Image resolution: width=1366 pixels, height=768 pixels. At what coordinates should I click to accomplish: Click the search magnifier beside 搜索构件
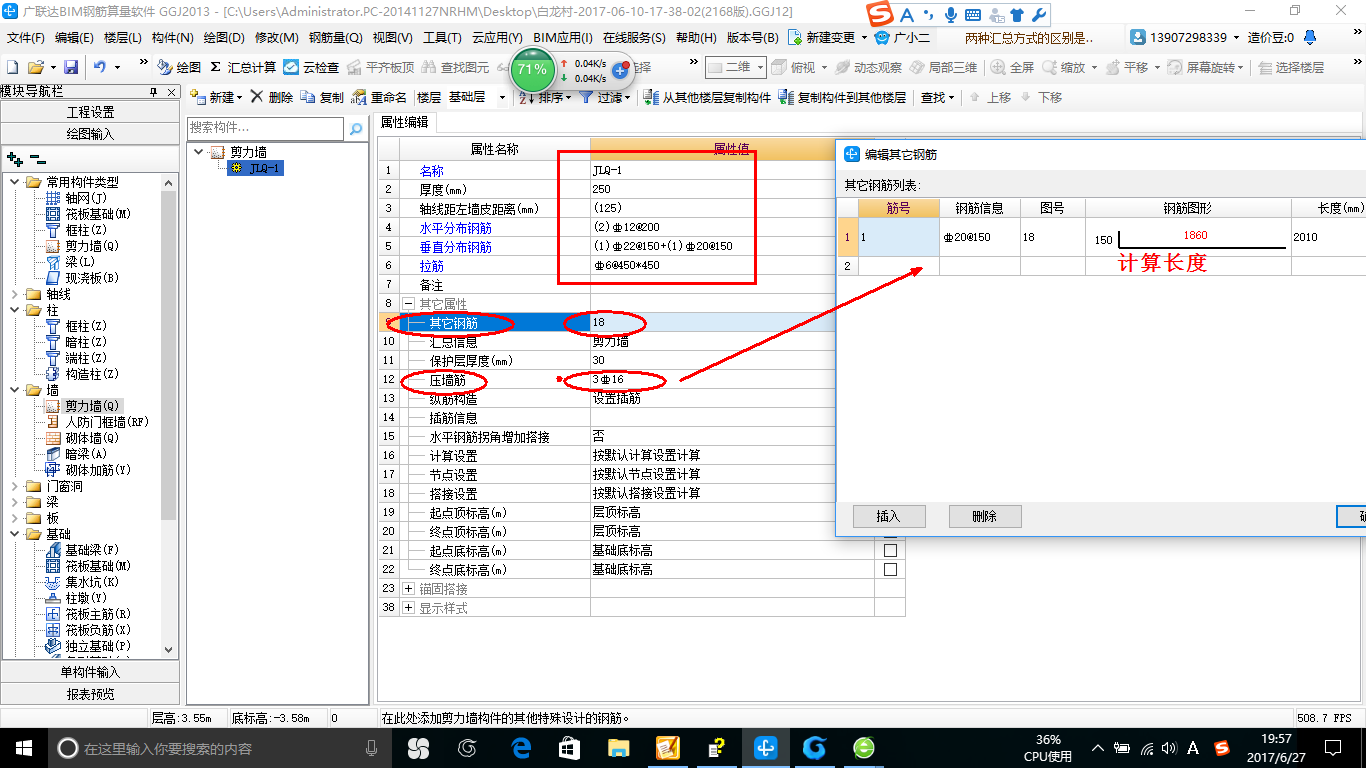[x=355, y=128]
